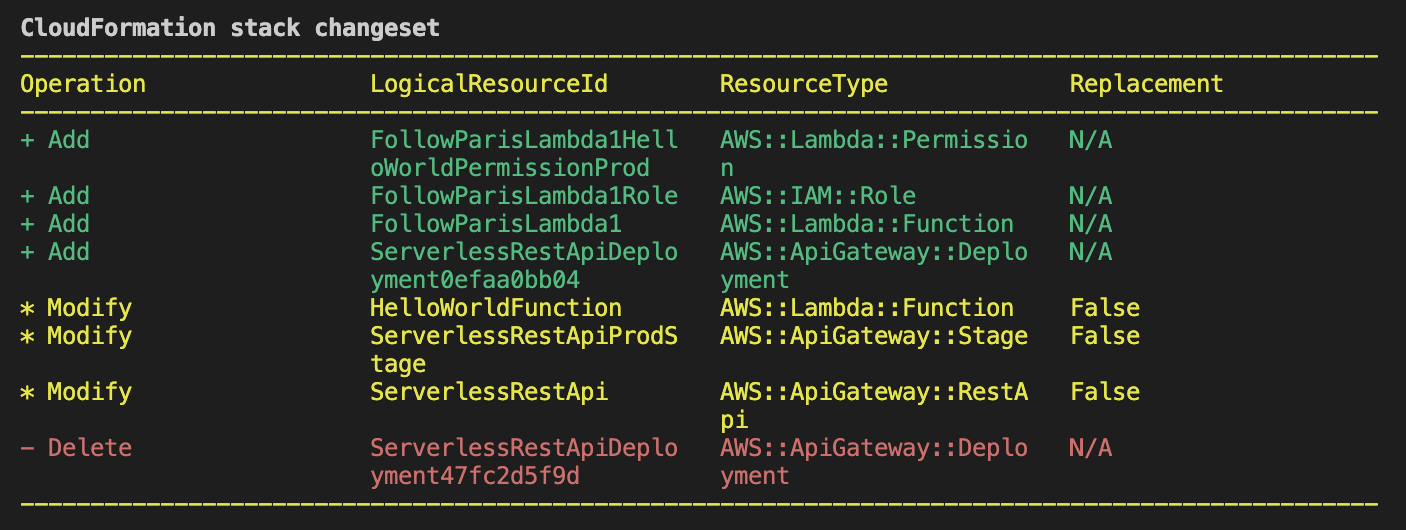Viewport: 1406px width, 530px height.
Task: Select the FollowParisLambda1HelloWorldPermissionProd resource ID
Action: point(524,154)
